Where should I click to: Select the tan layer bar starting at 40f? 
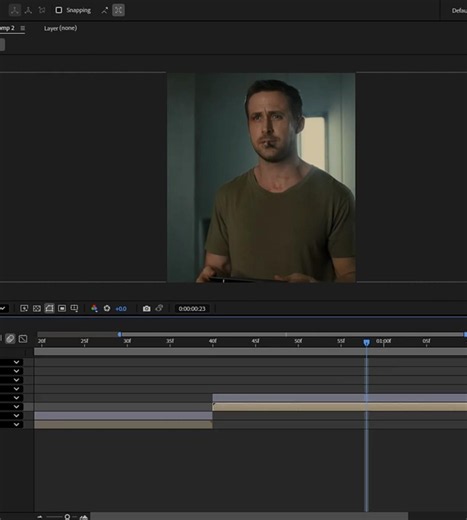(340, 407)
